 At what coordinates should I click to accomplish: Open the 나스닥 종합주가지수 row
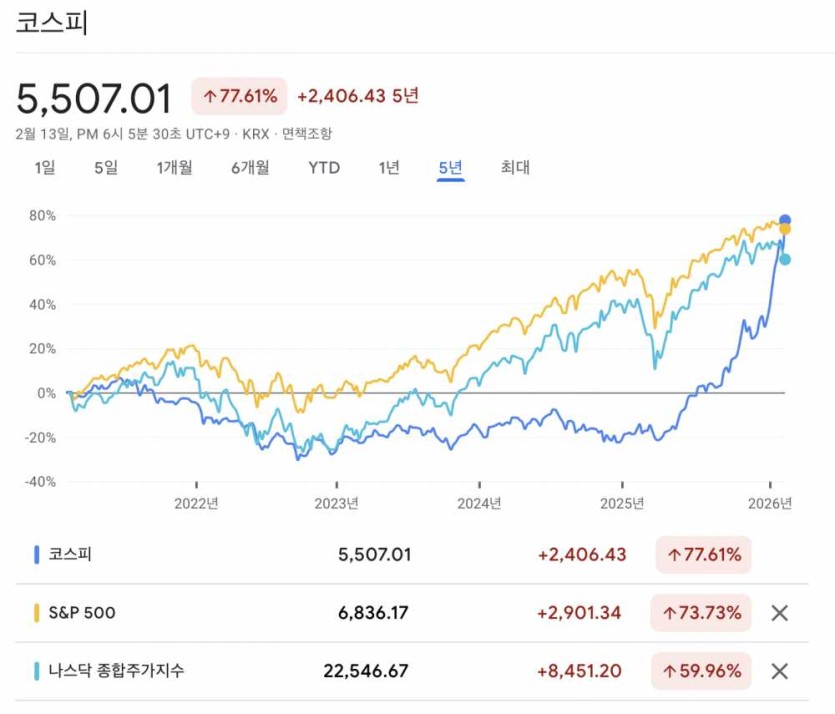(x=116, y=671)
